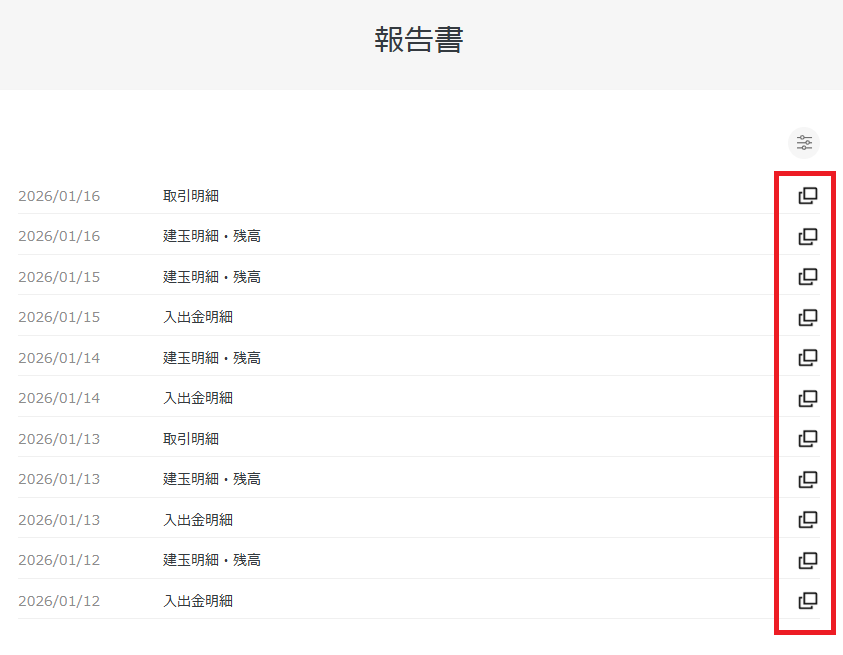The height and width of the screenshot is (655, 843).
Task: Copy the 2026/01/16 取引明細 report
Action: pyautogui.click(x=806, y=196)
